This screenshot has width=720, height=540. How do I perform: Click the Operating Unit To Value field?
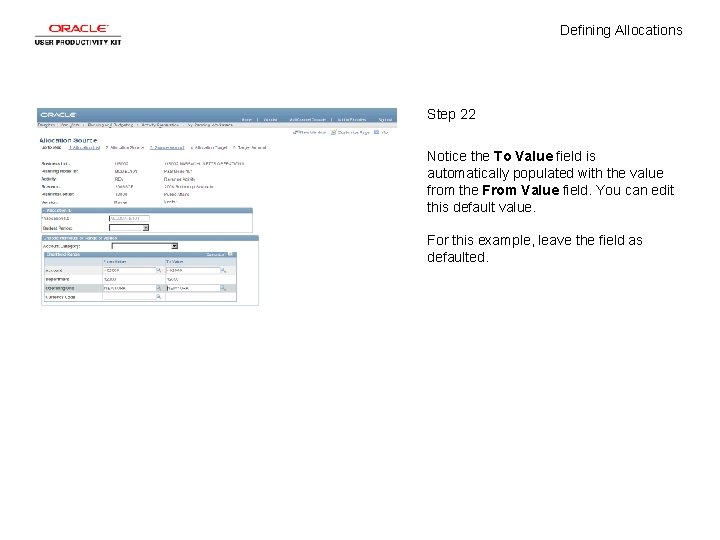tap(193, 288)
